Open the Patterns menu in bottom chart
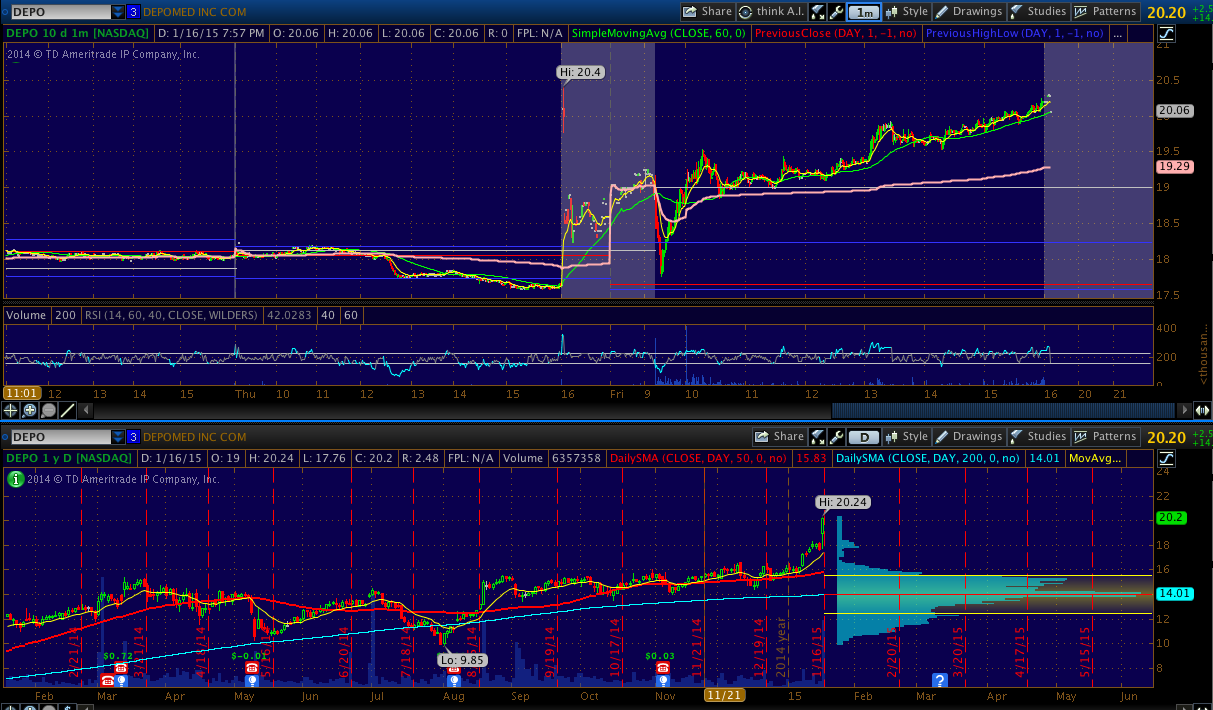This screenshot has height=710, width=1213. pyautogui.click(x=1105, y=437)
